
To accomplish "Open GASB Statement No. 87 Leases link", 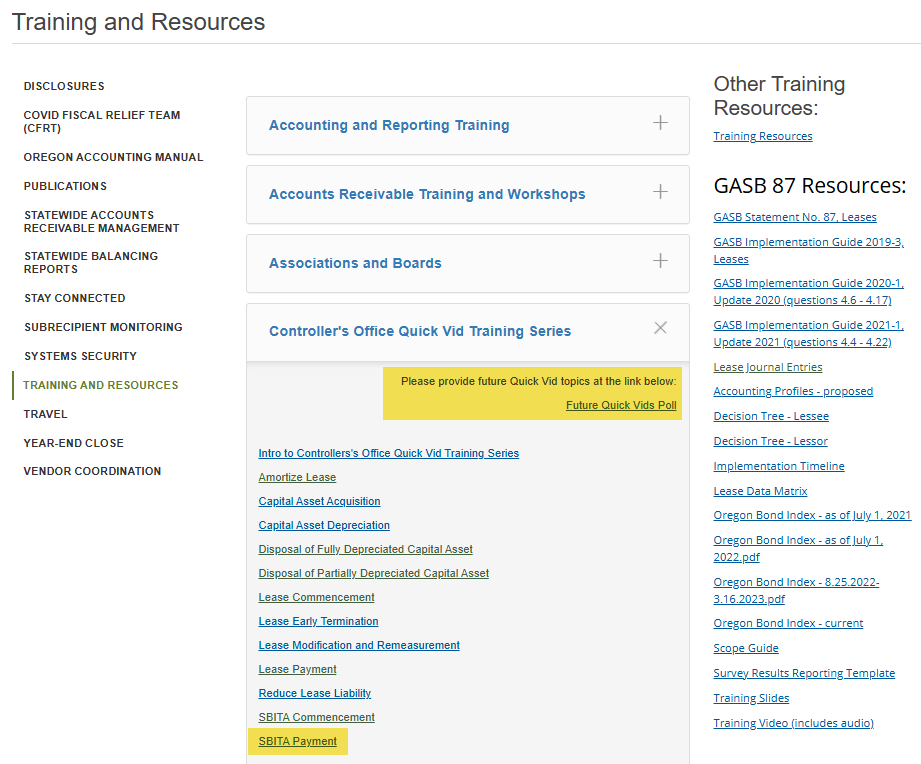I will [x=794, y=218].
